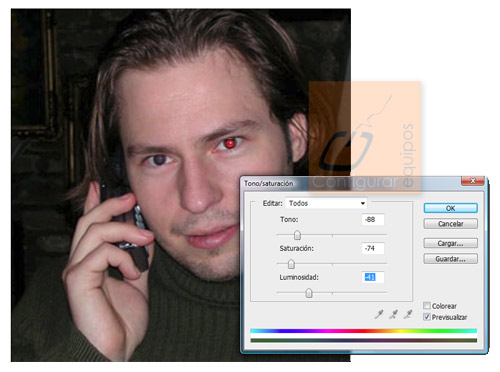Viewport: 500px width, 372px height.
Task: Click the "Tono:" label
Action: 289,220
